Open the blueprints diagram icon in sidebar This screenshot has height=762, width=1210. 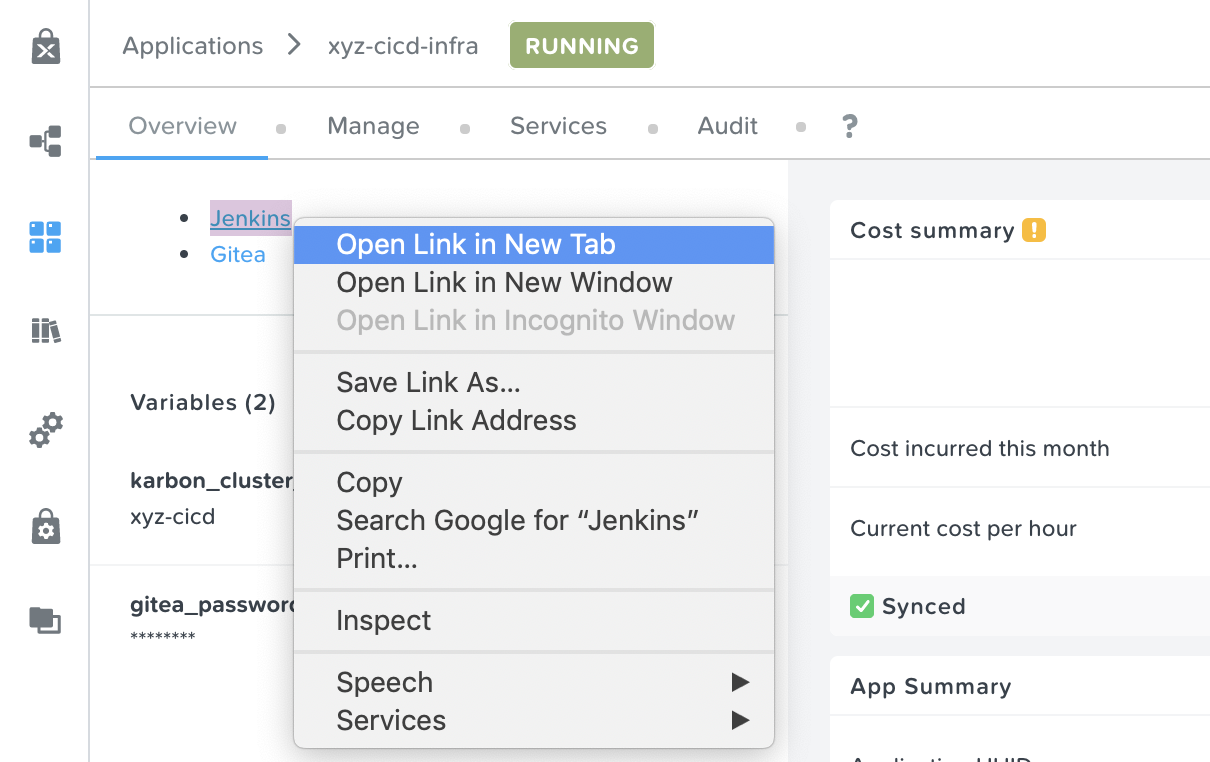[45, 141]
